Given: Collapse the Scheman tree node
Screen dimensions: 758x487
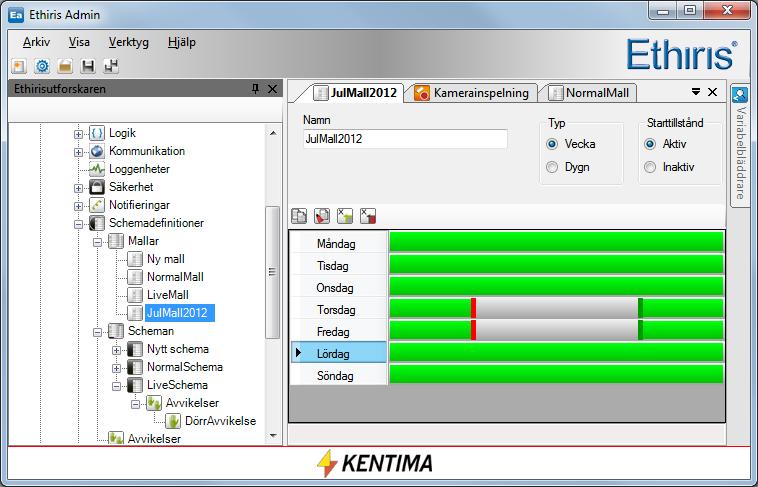Looking at the screenshot, I should (x=98, y=332).
